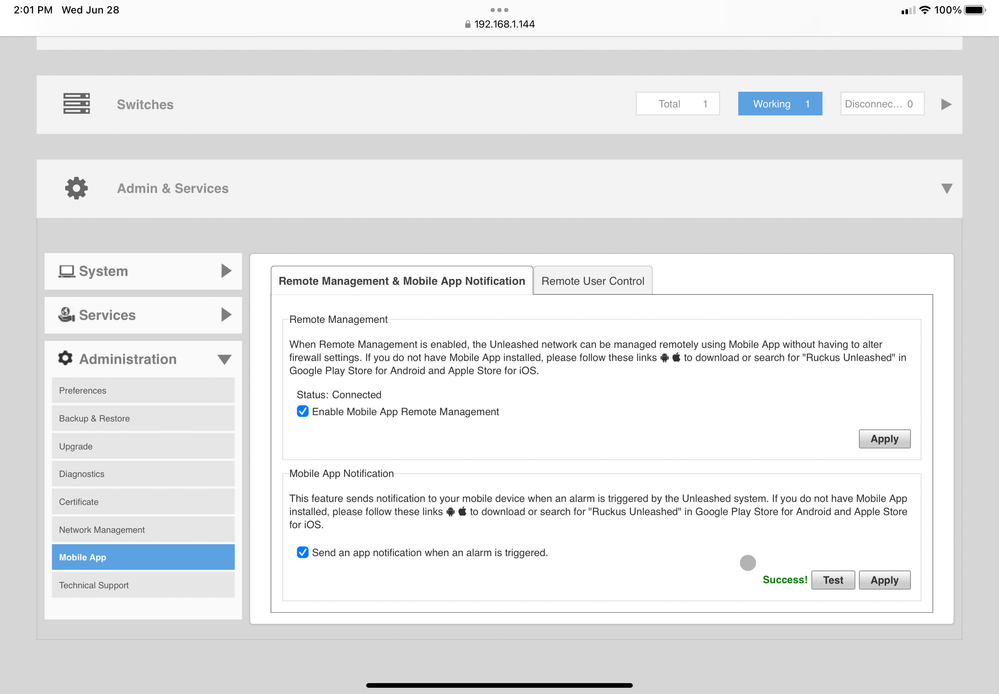
Task: Collapse the Admin & Services section
Action: (x=946, y=188)
